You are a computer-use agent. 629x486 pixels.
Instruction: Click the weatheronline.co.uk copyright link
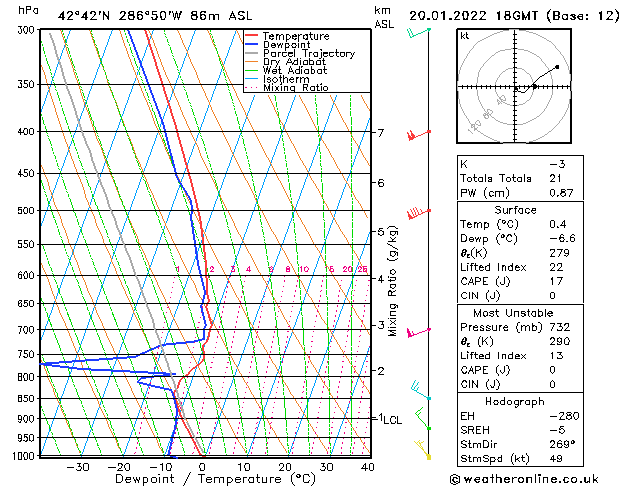tap(524, 479)
